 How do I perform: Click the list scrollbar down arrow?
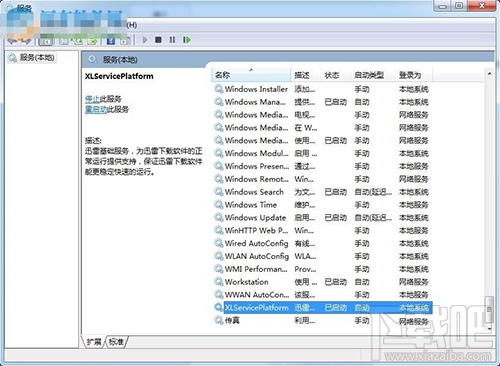click(489, 328)
